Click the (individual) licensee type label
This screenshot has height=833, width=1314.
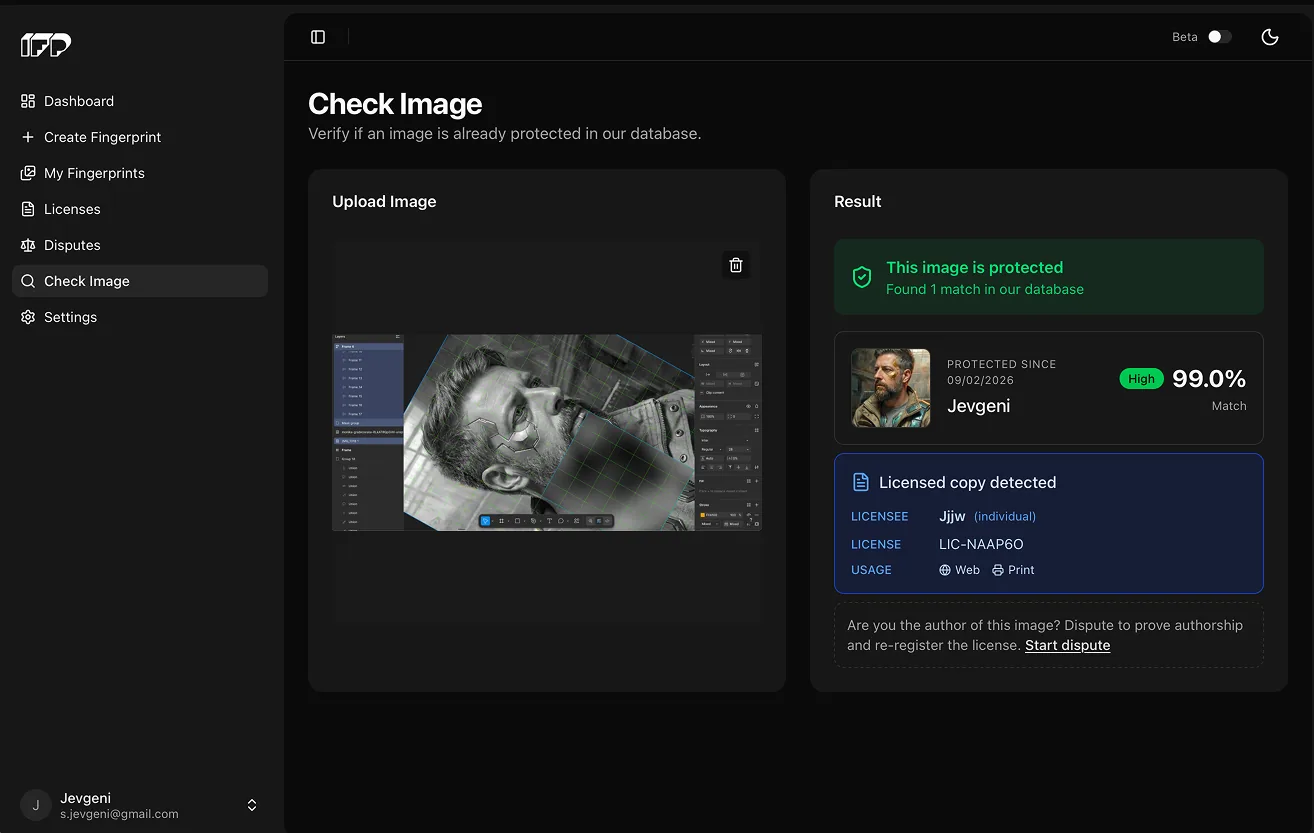[1005, 517]
